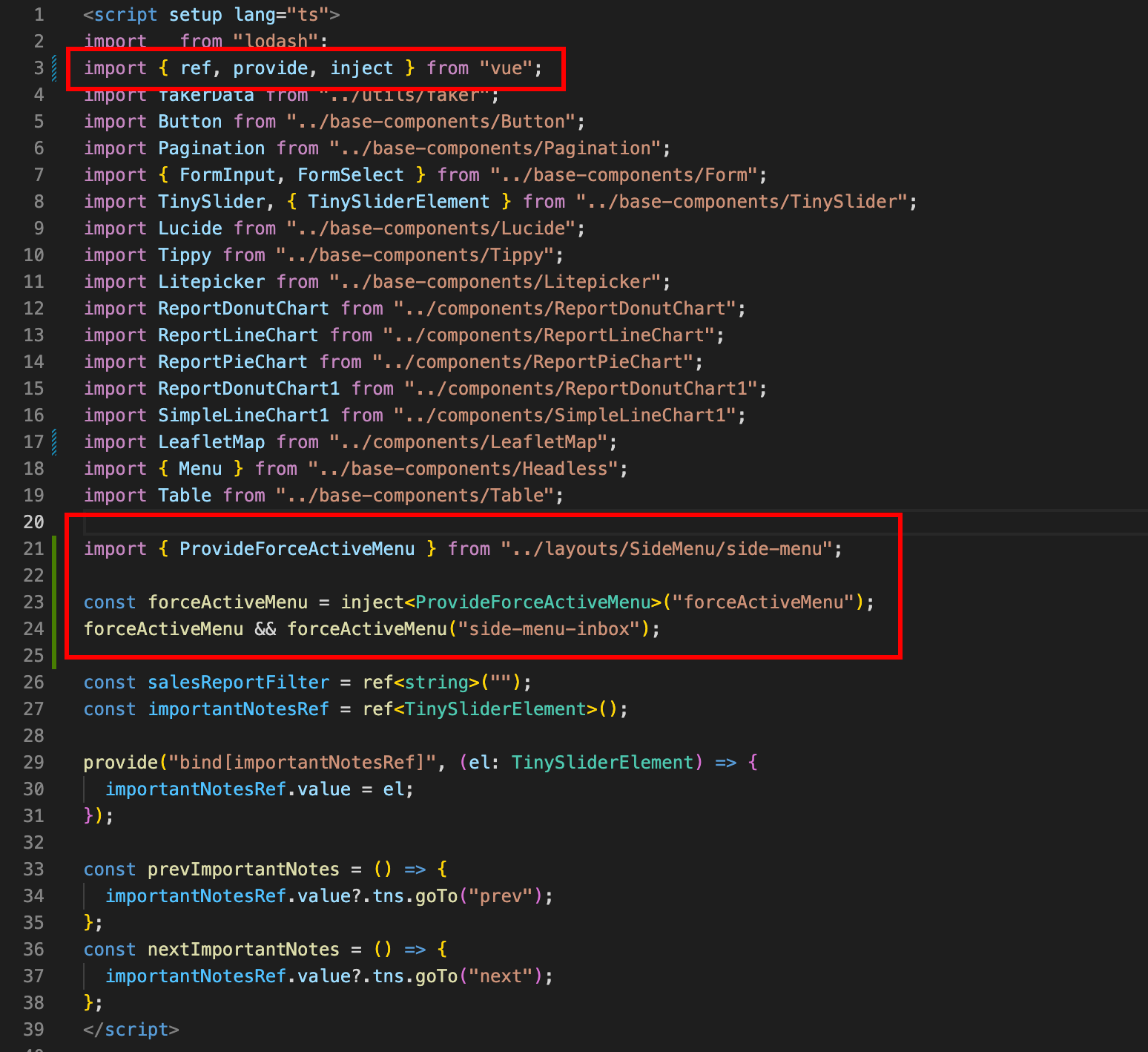This screenshot has height=1052, width=1148.
Task: Click the provide call on line 29
Action: point(120,763)
